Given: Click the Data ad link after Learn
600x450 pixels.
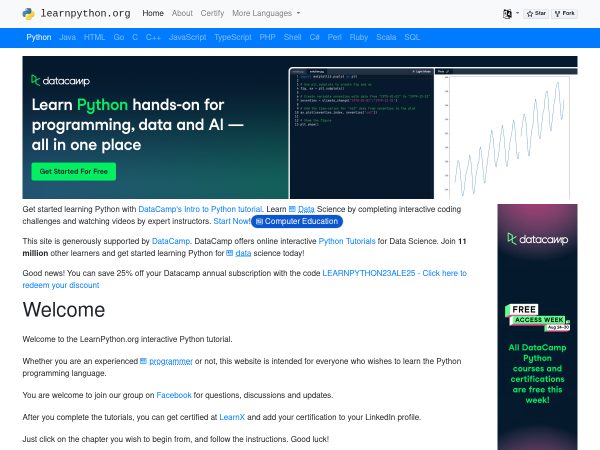Looking at the screenshot, I should tap(302, 209).
